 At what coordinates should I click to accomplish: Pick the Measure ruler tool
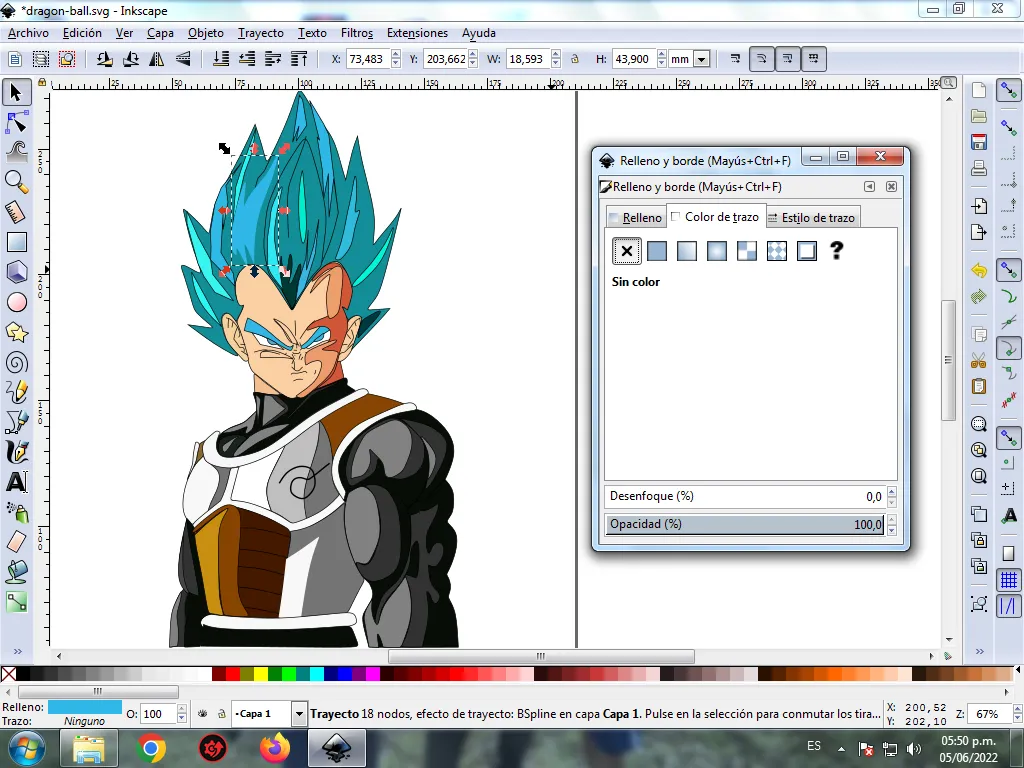[x=16, y=212]
